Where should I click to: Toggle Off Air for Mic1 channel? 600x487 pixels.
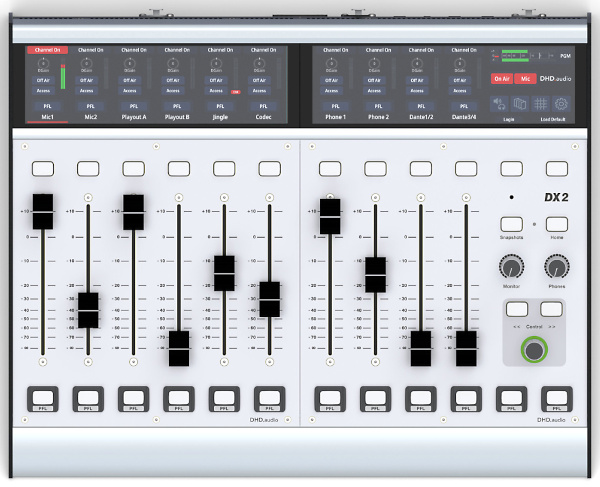[x=43, y=80]
